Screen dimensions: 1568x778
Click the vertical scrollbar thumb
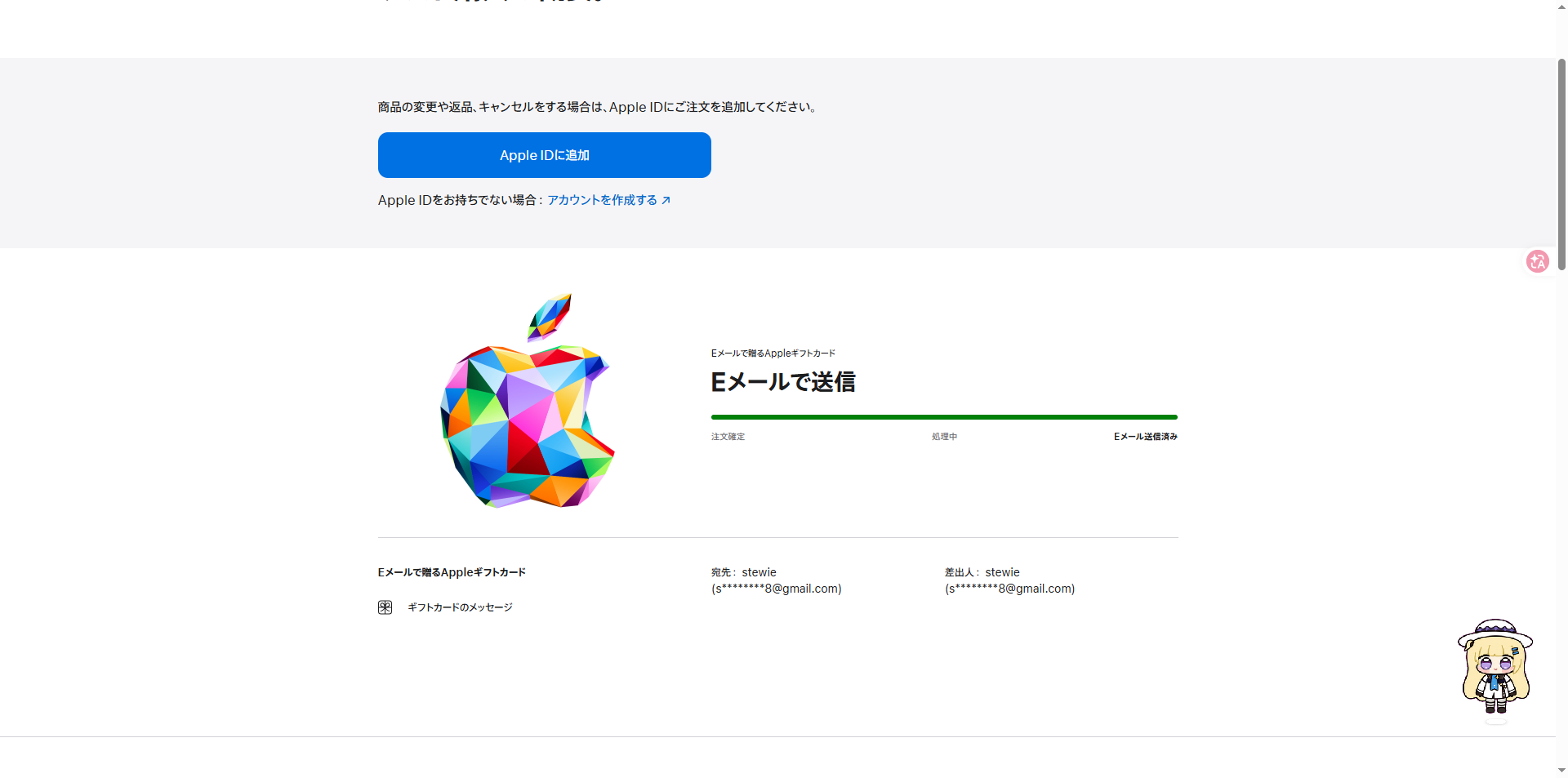1561,163
